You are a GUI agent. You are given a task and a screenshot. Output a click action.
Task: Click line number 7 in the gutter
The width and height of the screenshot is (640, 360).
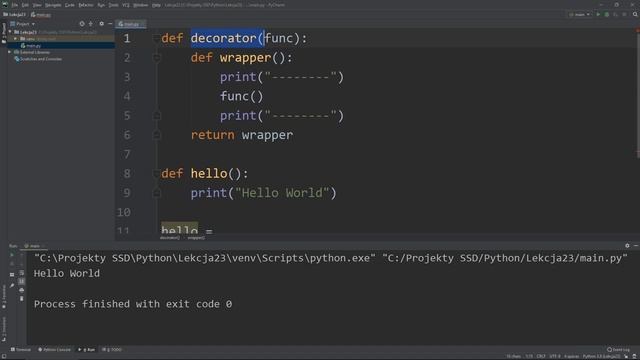click(127, 154)
